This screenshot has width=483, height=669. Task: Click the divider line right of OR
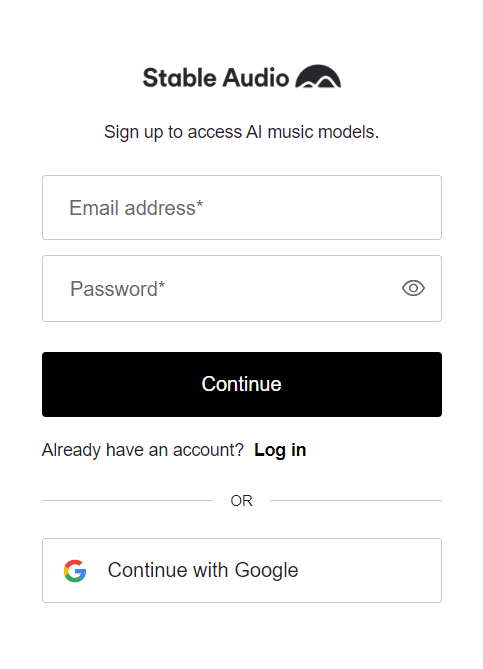click(356, 500)
